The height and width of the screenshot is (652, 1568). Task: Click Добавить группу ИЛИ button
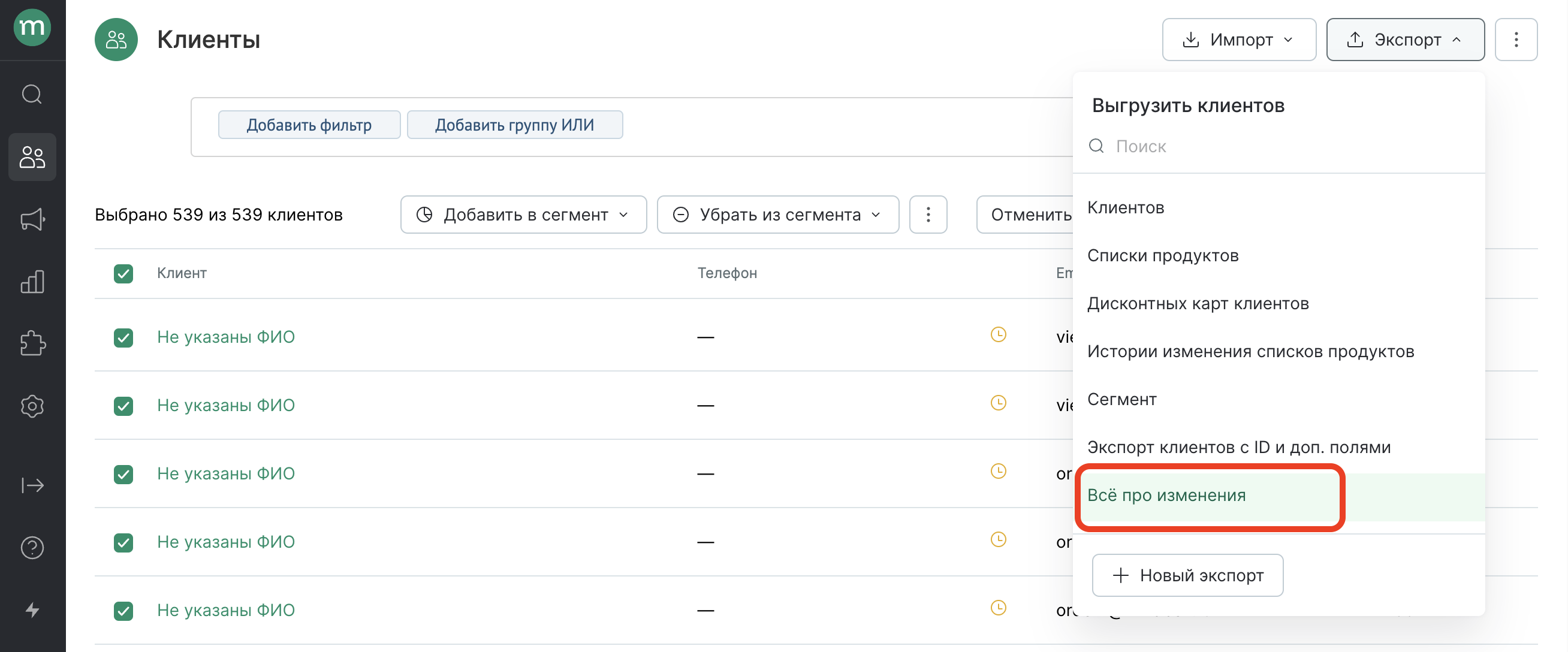pyautogui.click(x=514, y=125)
